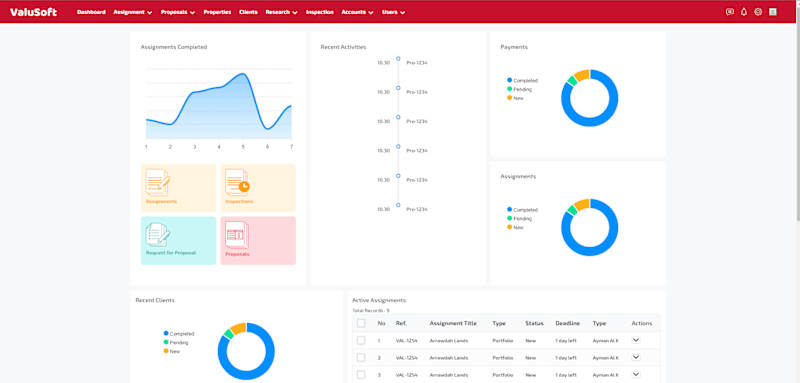
Task: Open actions dropdown for row 2
Action: (x=636, y=358)
